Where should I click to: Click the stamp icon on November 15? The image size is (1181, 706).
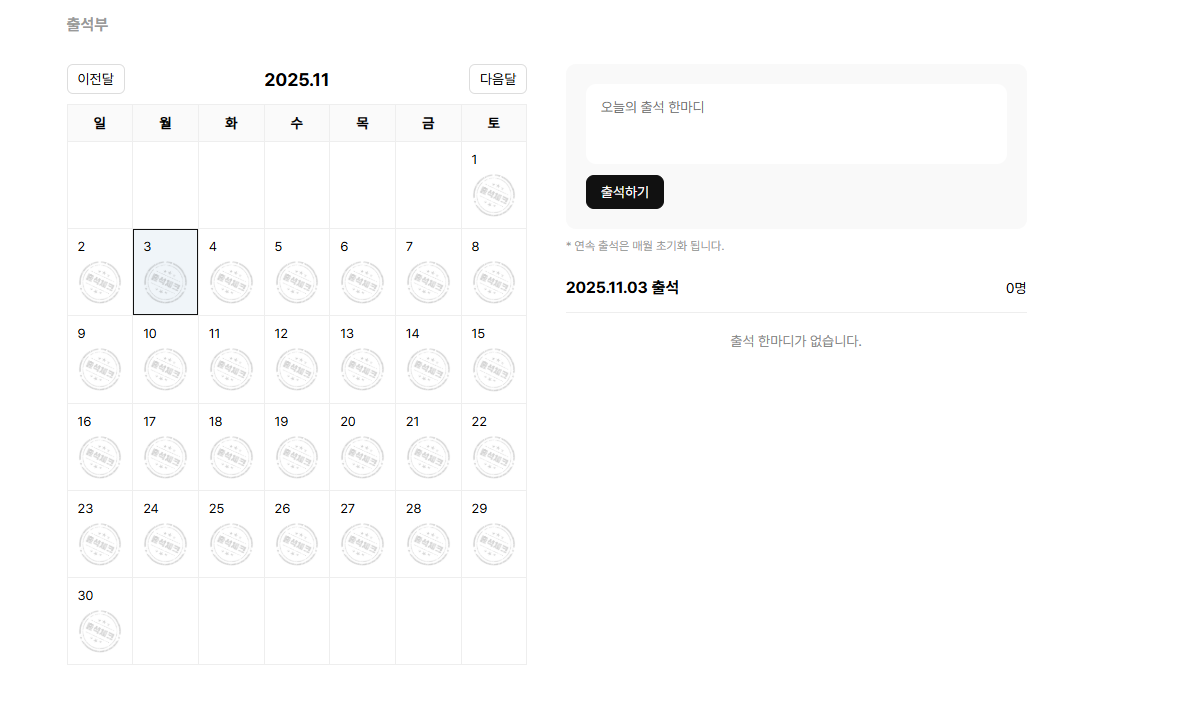coord(494,370)
